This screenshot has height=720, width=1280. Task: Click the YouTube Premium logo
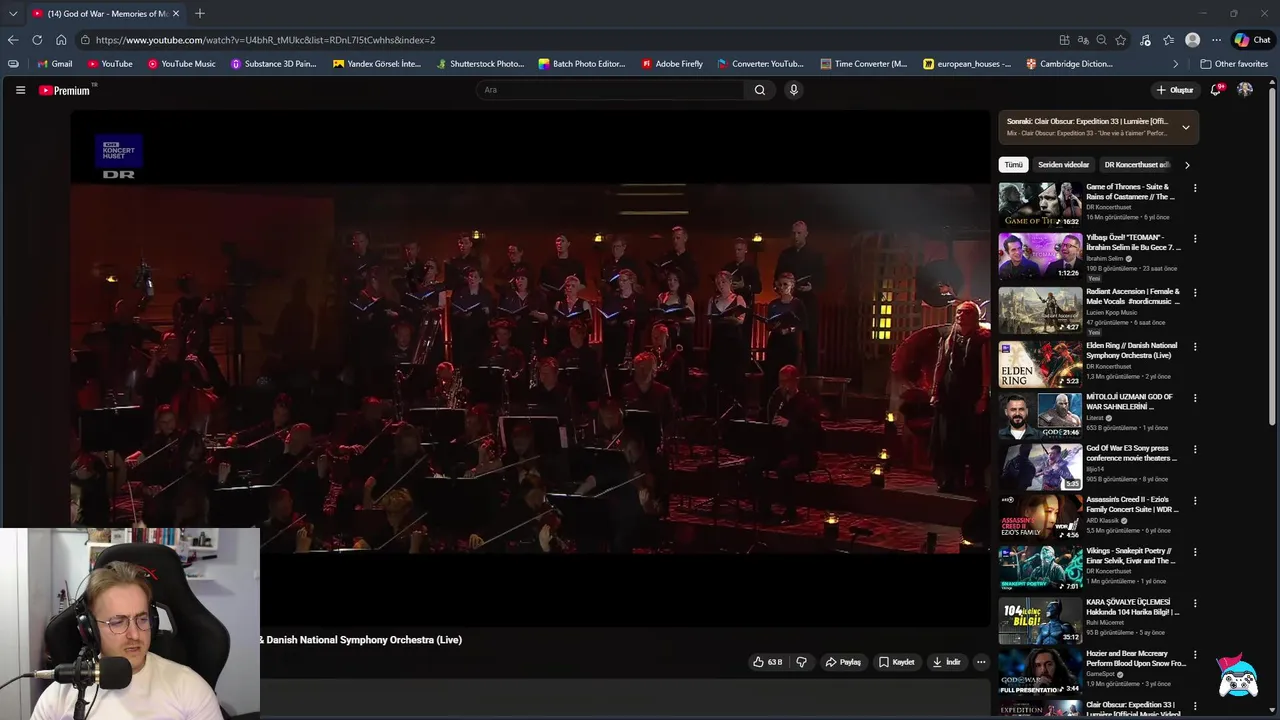click(x=65, y=90)
